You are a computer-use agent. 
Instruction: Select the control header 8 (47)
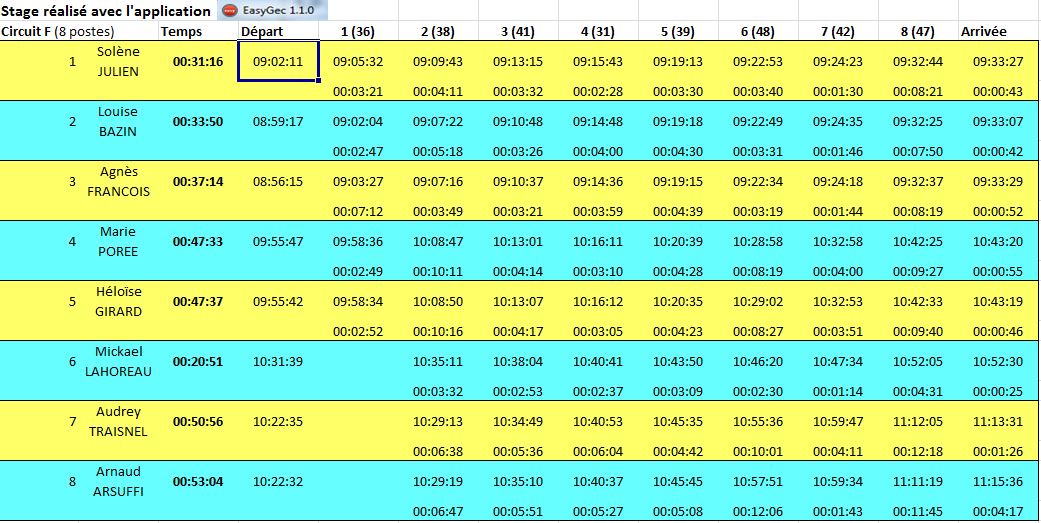(917, 32)
